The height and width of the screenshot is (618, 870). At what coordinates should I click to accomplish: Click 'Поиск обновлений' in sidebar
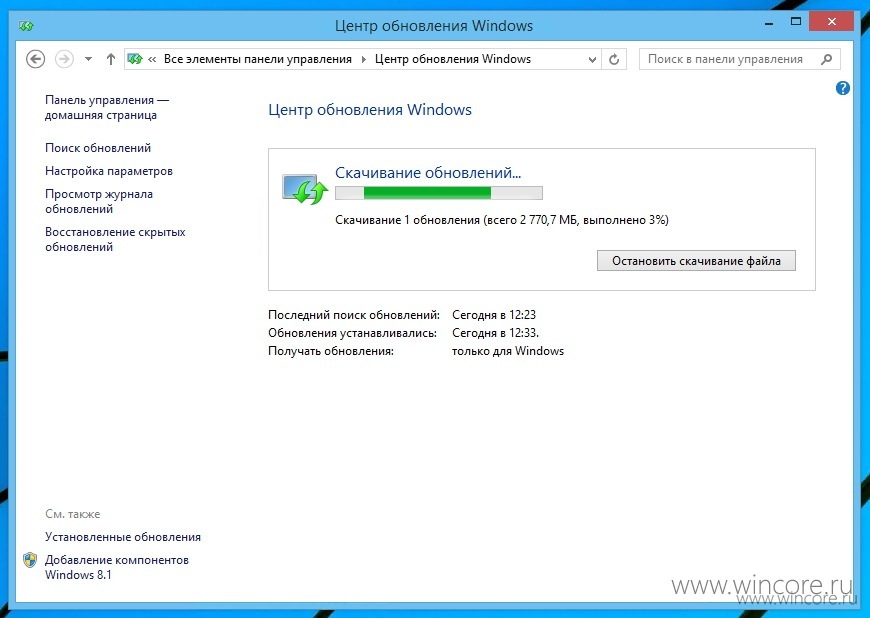click(98, 148)
